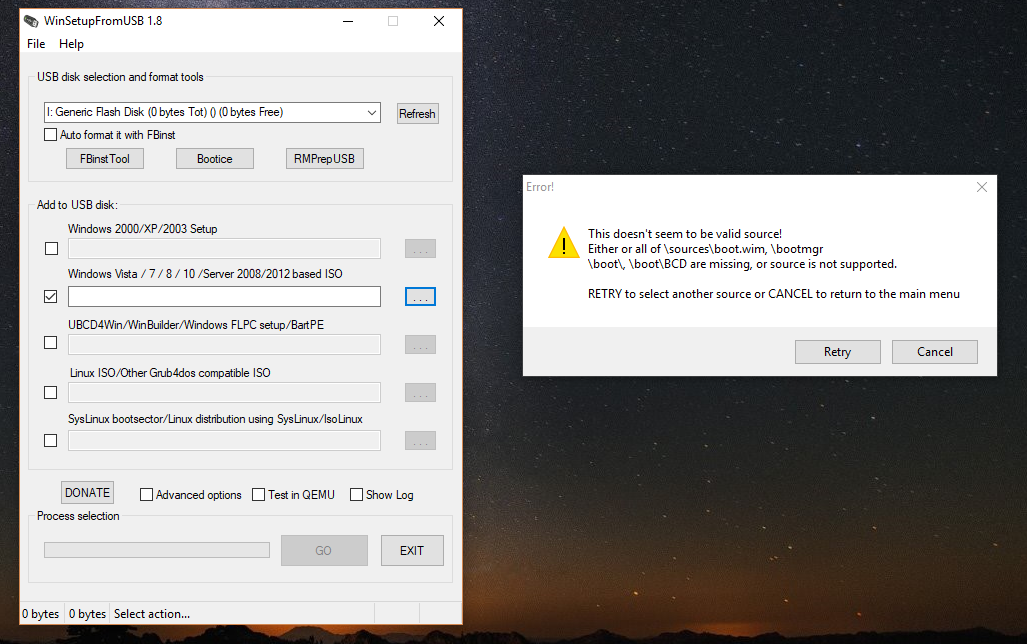Open the Help menu
The image size is (1027, 644).
[x=71, y=44]
